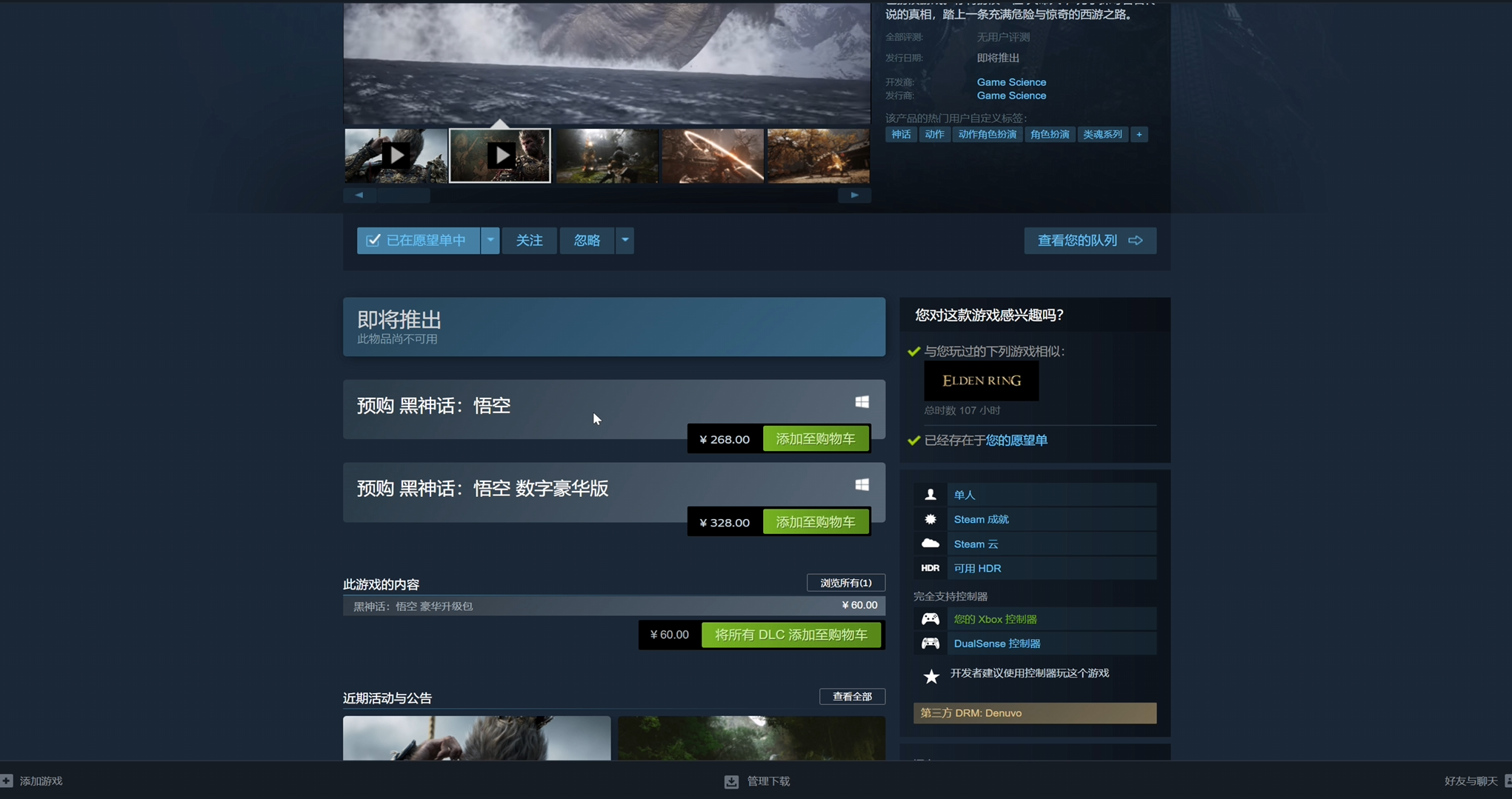
Task: Click the star icon beside developer recommendation
Action: click(x=931, y=675)
